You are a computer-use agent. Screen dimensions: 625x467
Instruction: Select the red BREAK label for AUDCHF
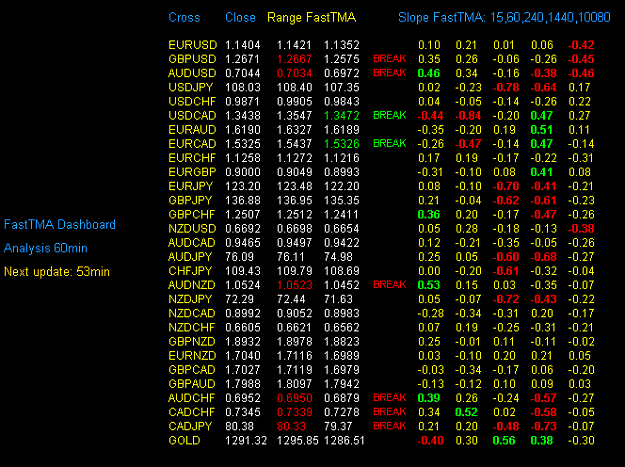click(x=389, y=398)
